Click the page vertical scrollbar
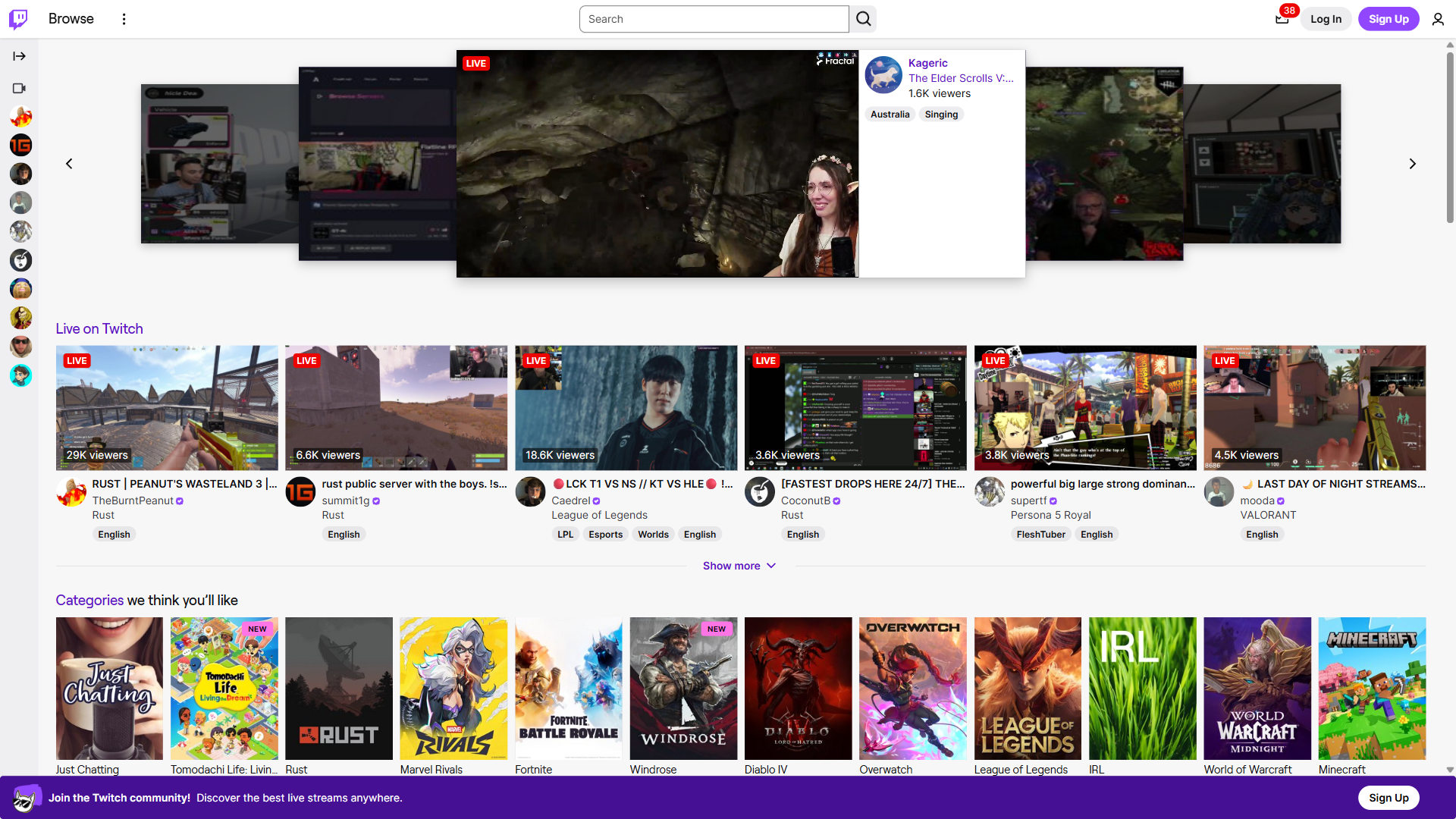The height and width of the screenshot is (819, 1456). coord(1450,136)
